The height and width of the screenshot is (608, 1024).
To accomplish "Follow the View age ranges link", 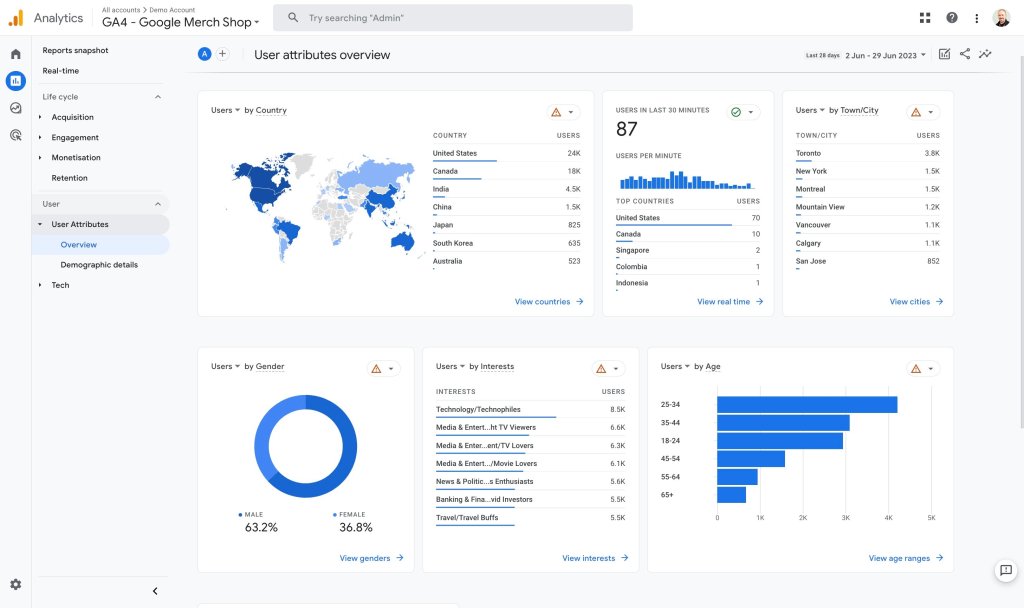I will 906,558.
